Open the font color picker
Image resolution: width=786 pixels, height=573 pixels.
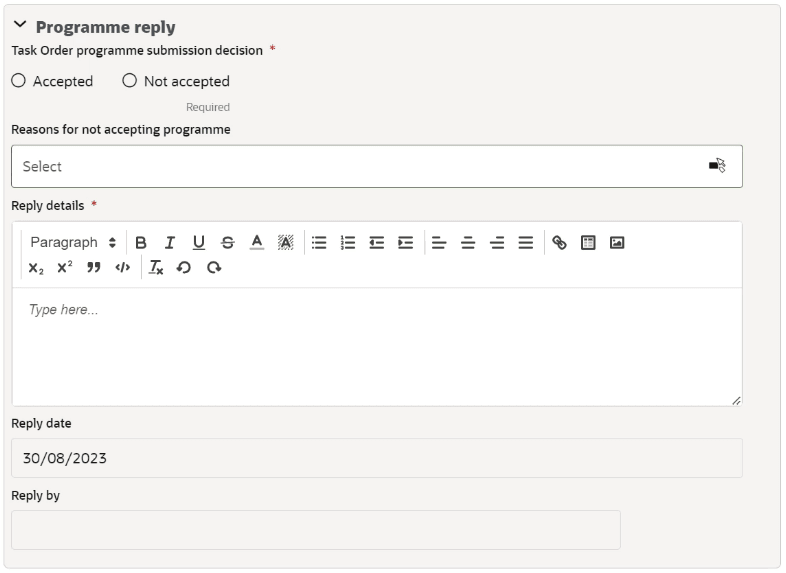(x=257, y=243)
